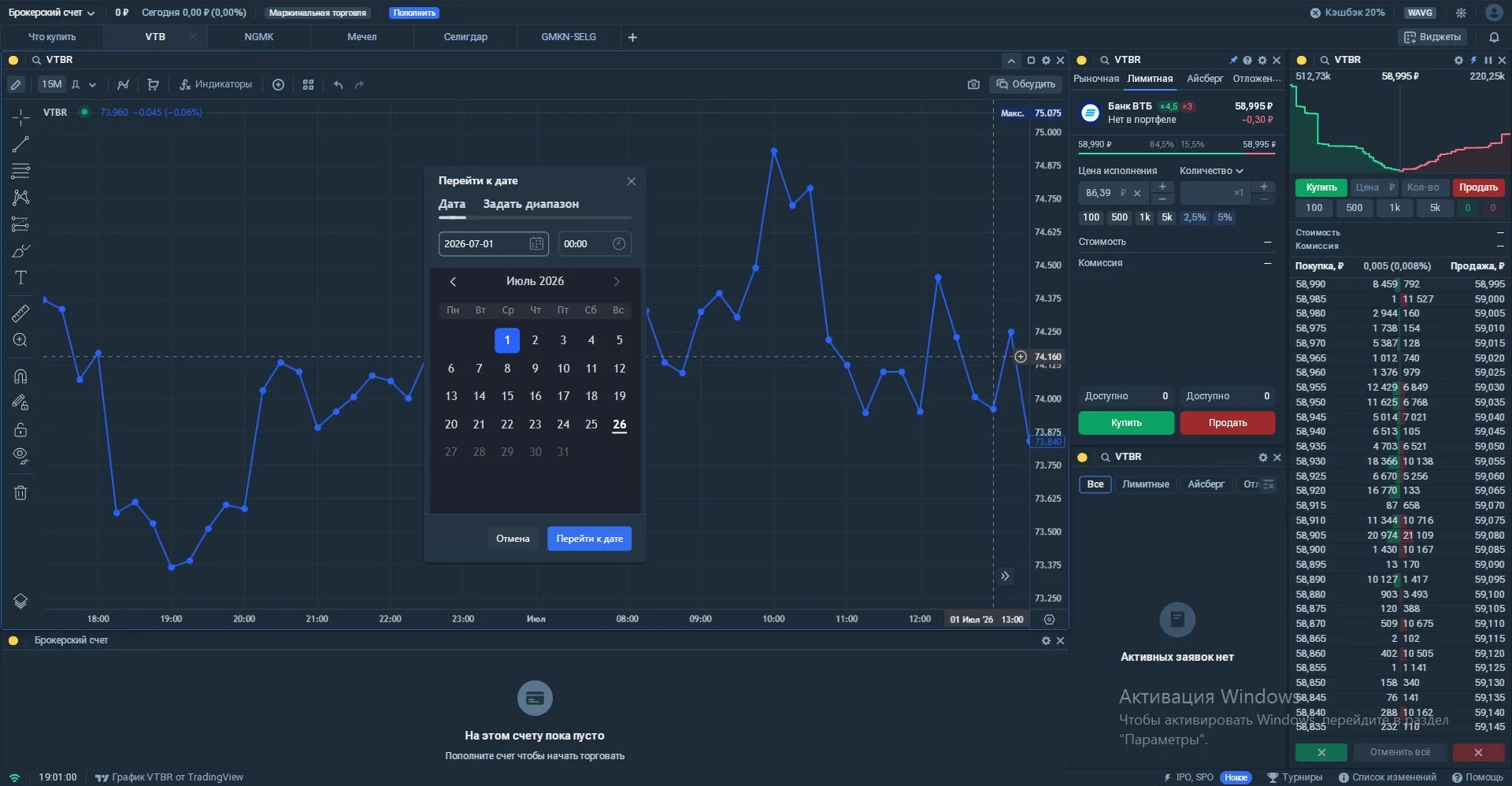Click Отмена in the date dialog
Viewport: 1512px width, 786px height.
pyautogui.click(x=513, y=539)
